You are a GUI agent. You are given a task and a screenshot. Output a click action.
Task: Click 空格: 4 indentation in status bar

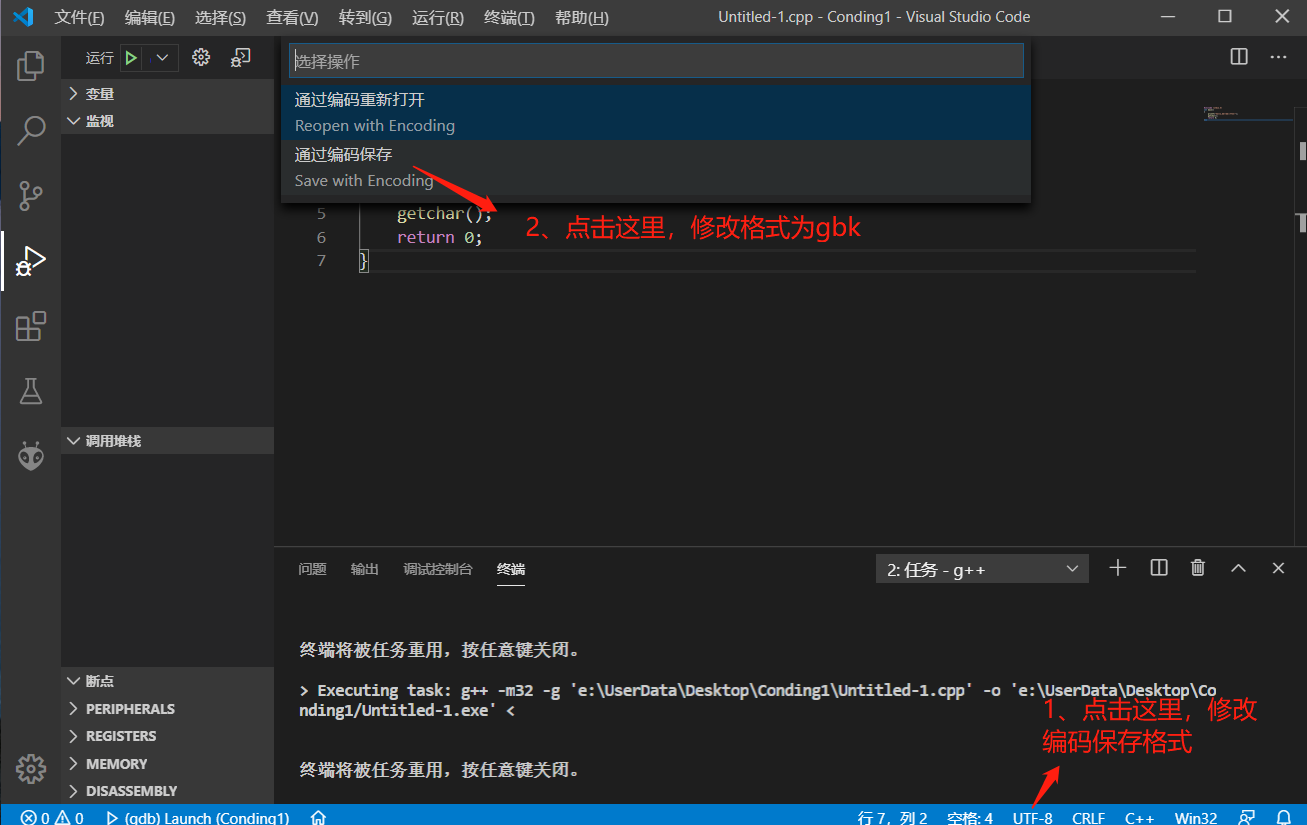coord(969,817)
